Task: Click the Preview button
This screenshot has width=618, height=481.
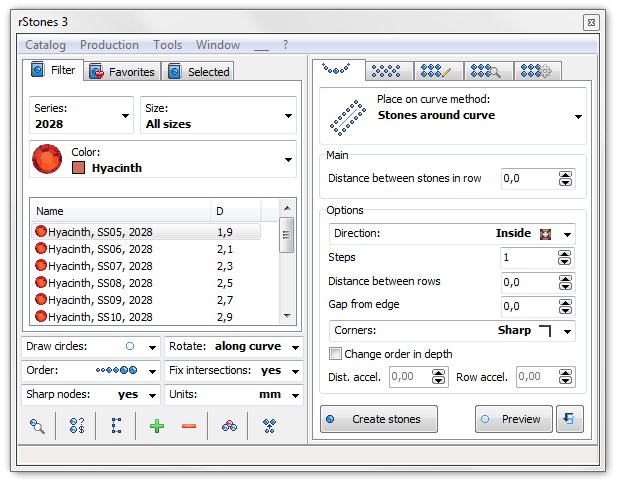Action: (x=514, y=419)
